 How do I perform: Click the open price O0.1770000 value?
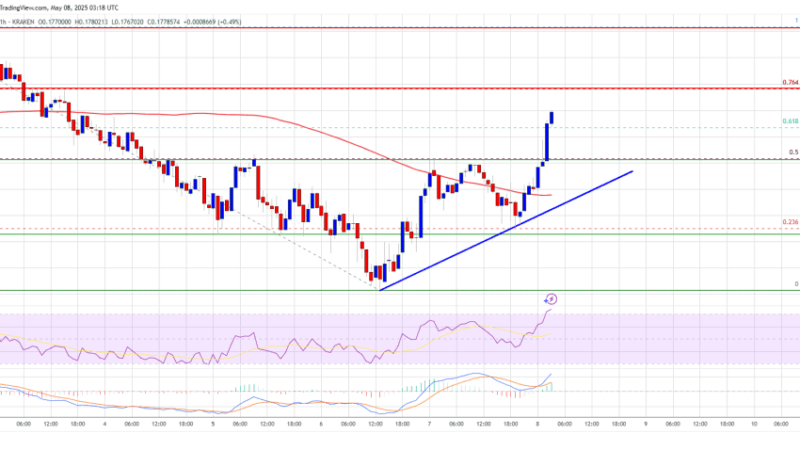pyautogui.click(x=55, y=22)
